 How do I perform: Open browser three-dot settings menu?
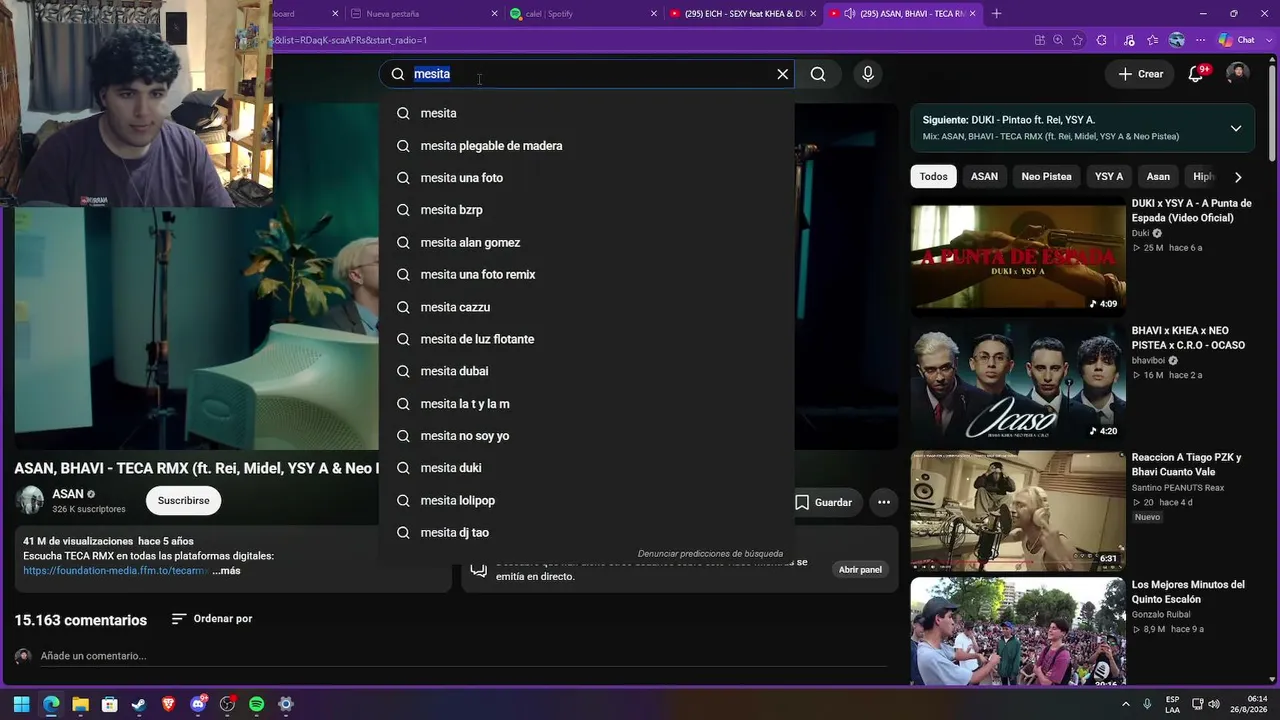coord(1200,40)
